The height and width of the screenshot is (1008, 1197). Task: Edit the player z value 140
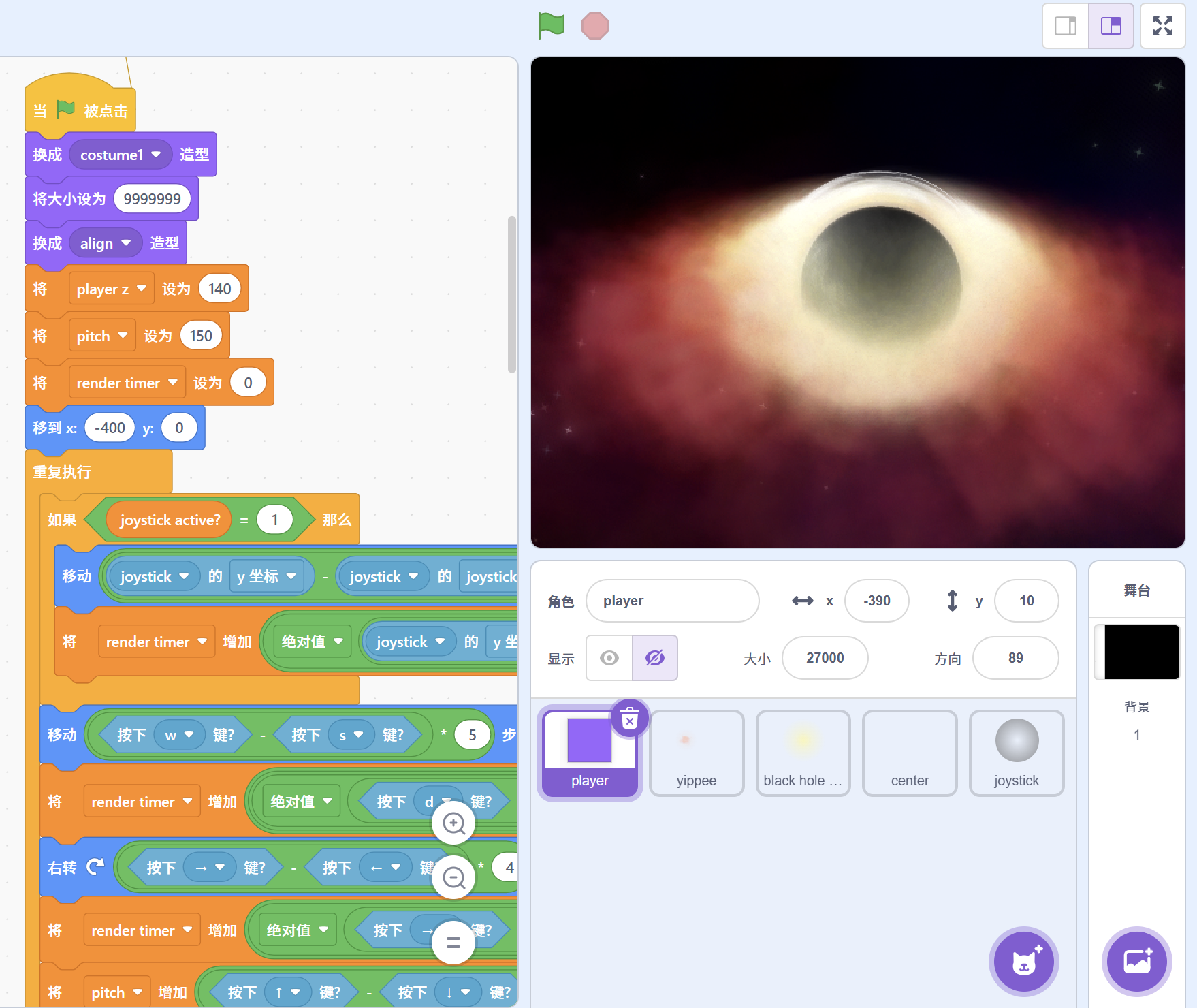[219, 289]
